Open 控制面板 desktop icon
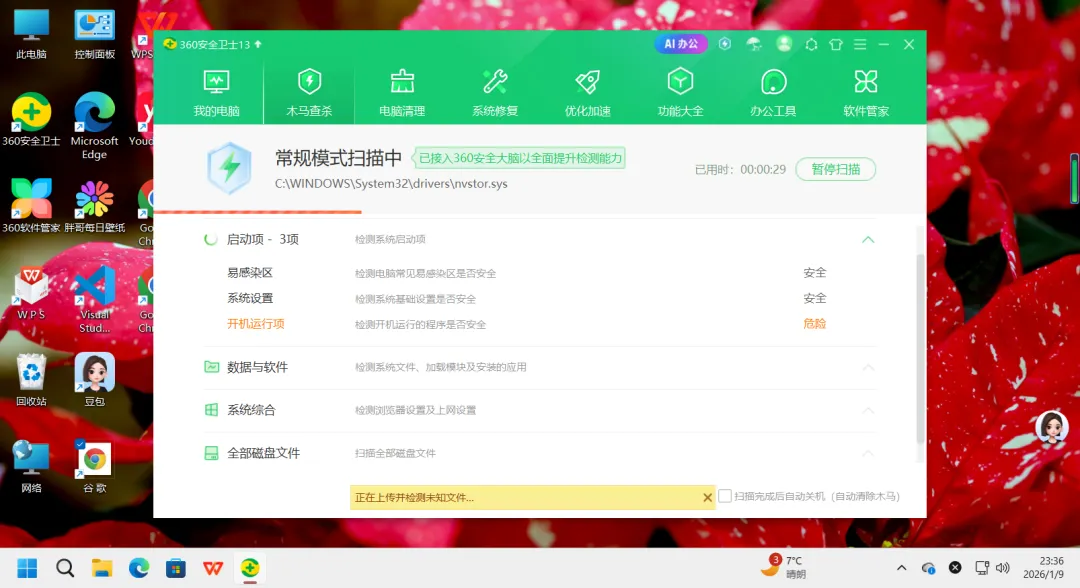This screenshot has width=1080, height=588. 94,34
